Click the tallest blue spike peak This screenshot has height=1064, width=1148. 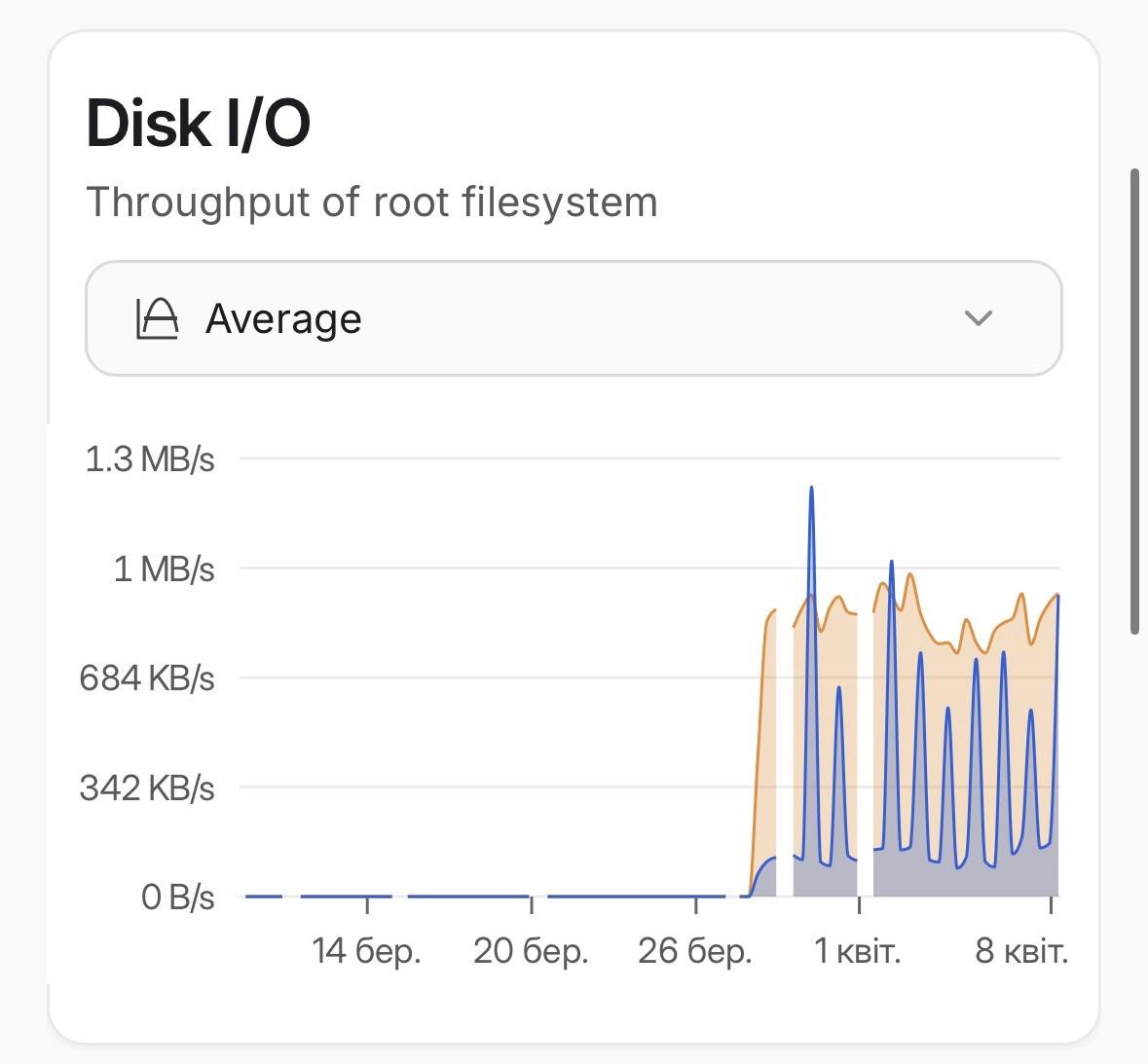point(811,489)
